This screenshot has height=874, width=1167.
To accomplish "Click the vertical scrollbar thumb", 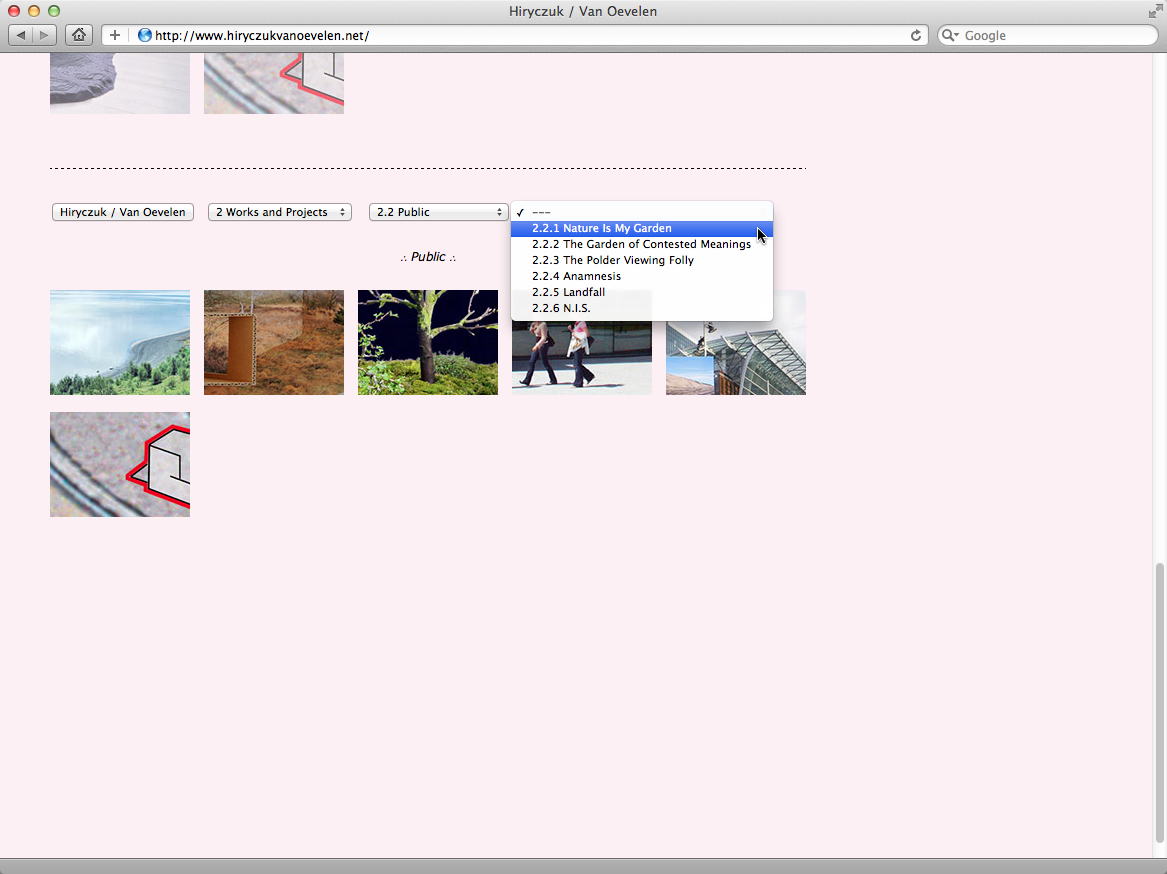I will point(1159,700).
